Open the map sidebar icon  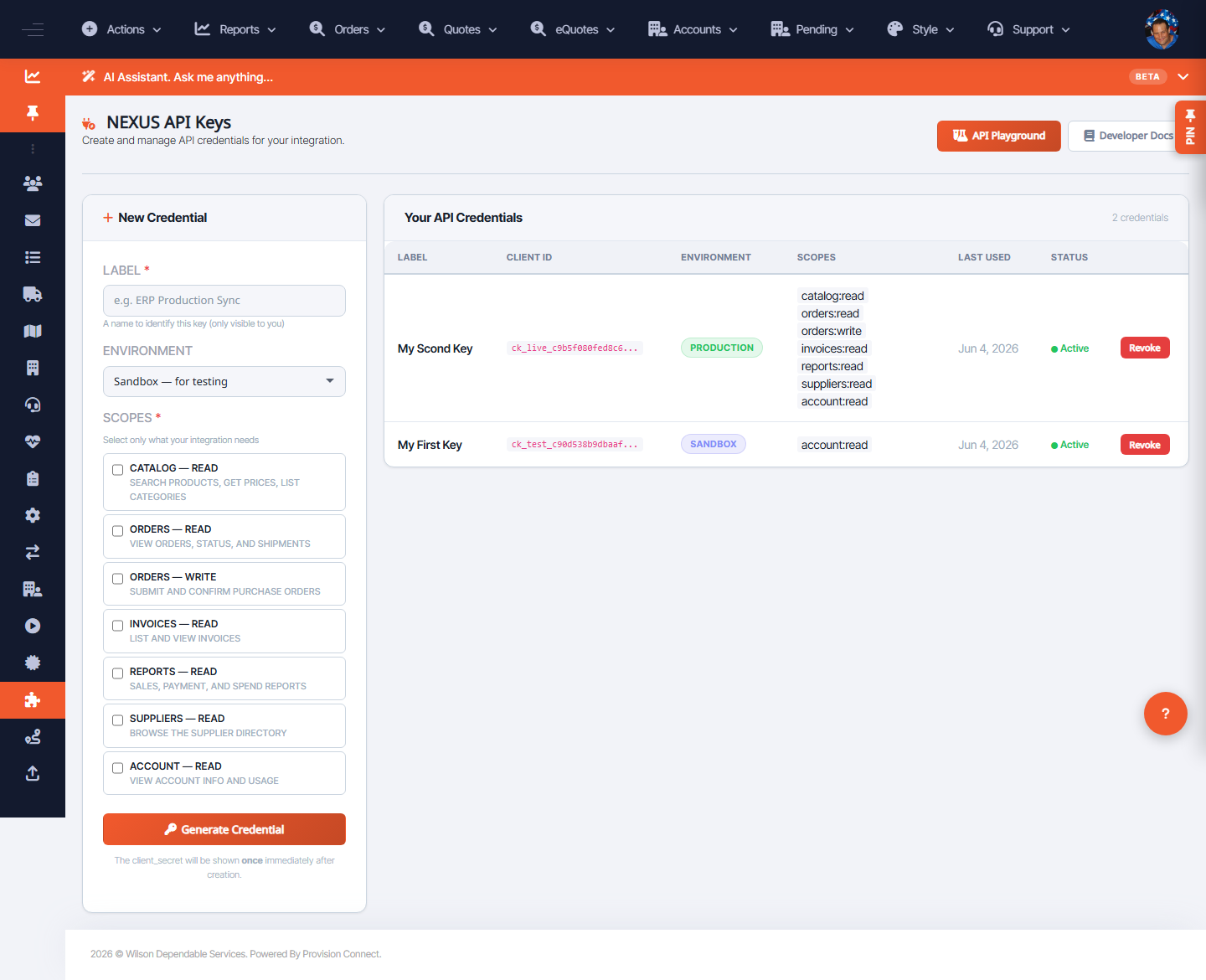pos(33,331)
